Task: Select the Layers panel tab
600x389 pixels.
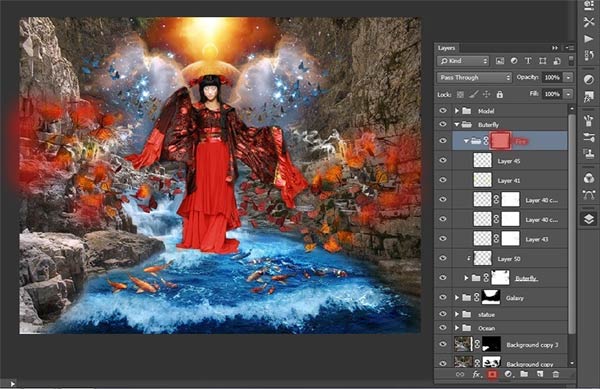Action: pyautogui.click(x=447, y=48)
